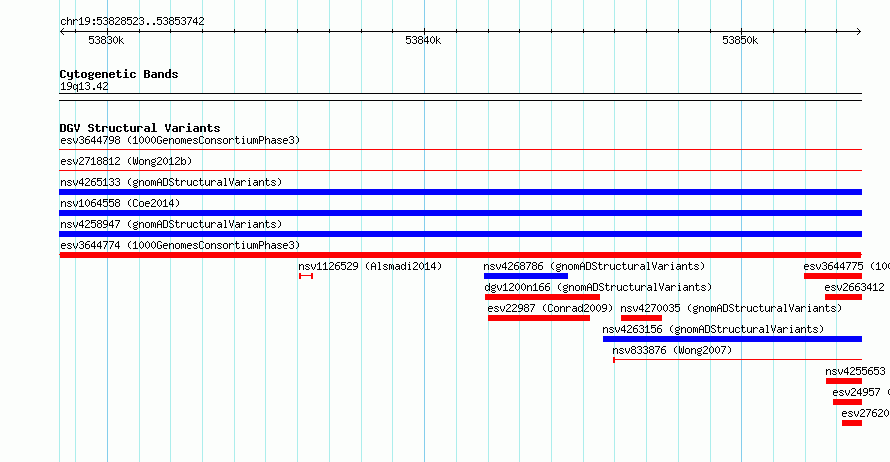Screen dimensions: 890x462
Task: Select the nsv4265133 gnomAD variant label
Action: (x=171, y=182)
